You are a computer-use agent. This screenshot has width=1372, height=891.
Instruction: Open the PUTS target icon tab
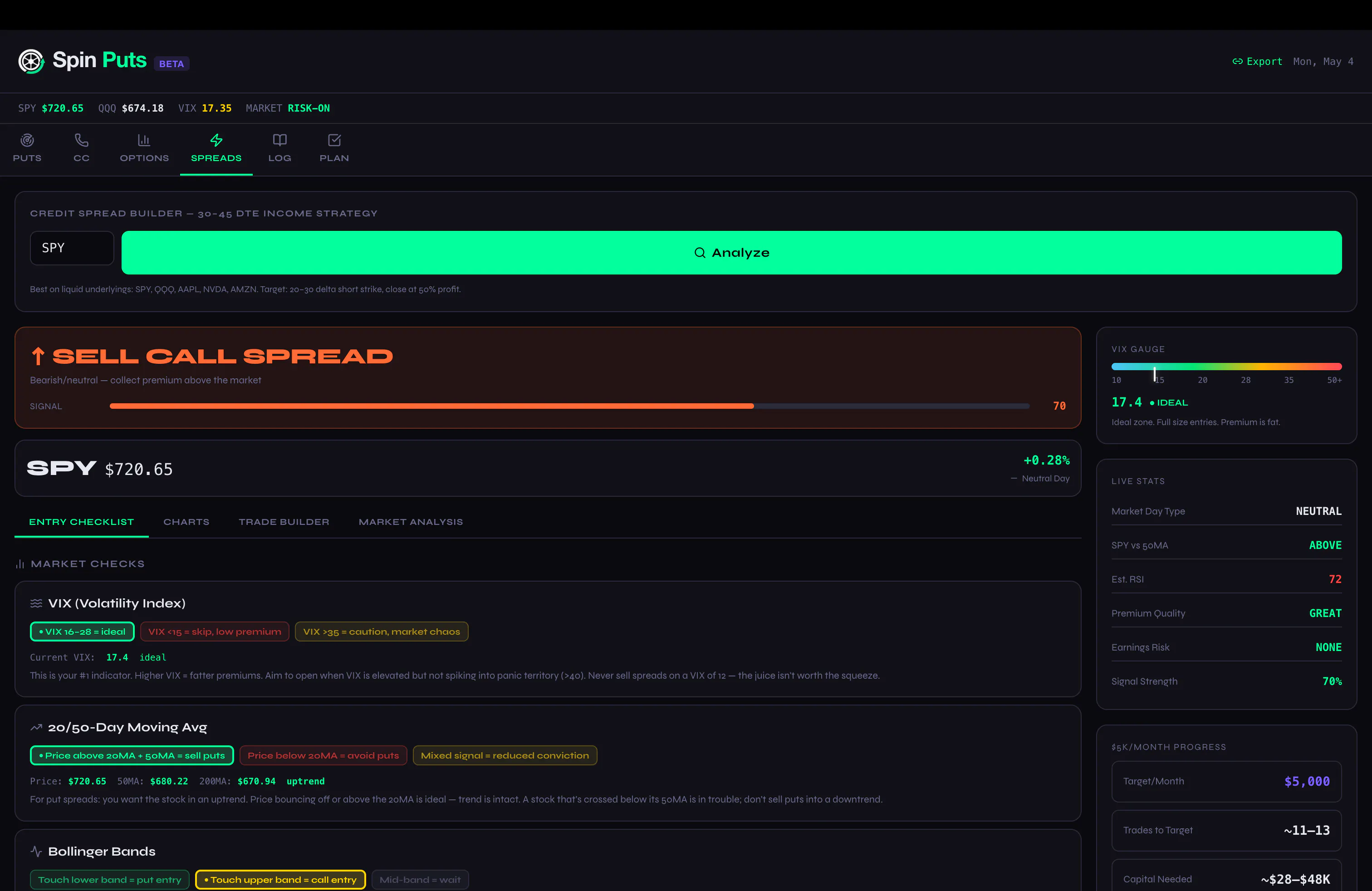[x=27, y=148]
